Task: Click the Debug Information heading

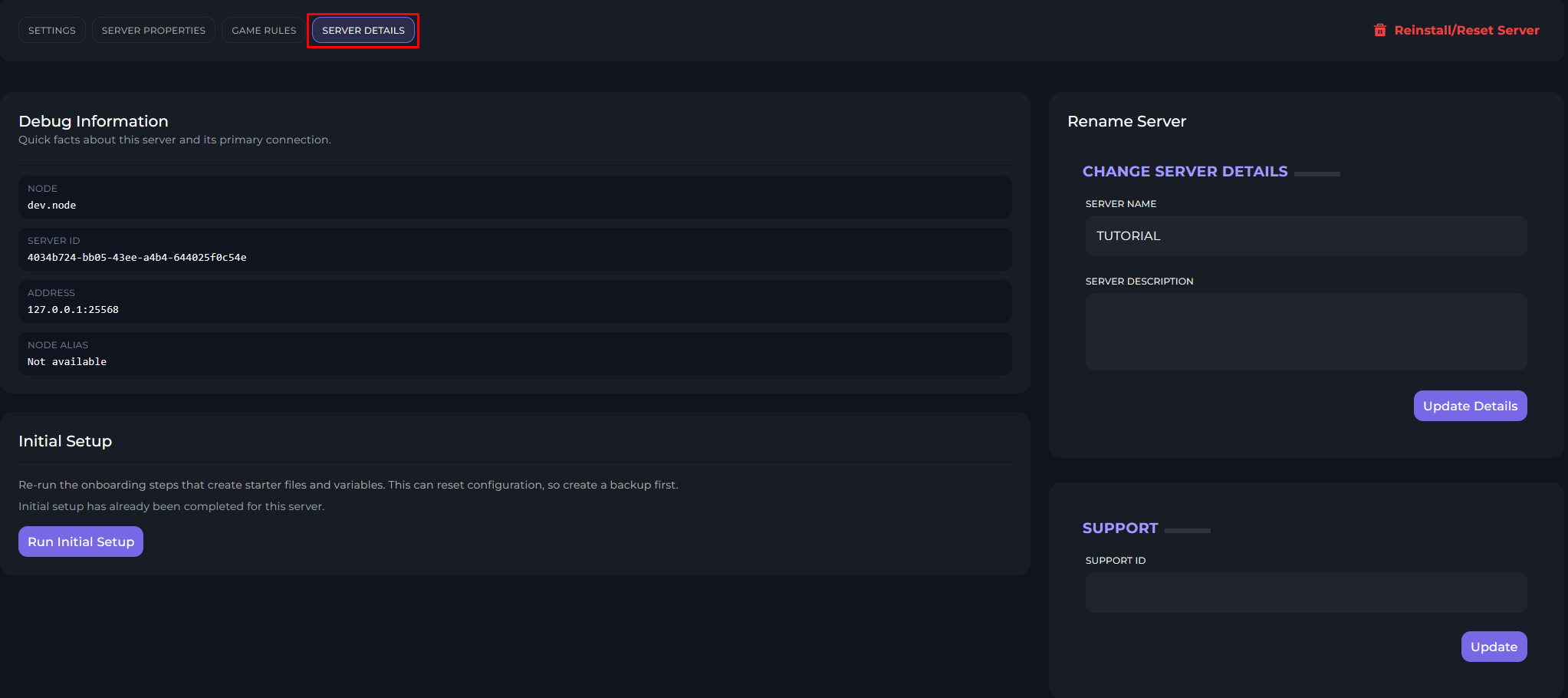Action: coord(94,121)
